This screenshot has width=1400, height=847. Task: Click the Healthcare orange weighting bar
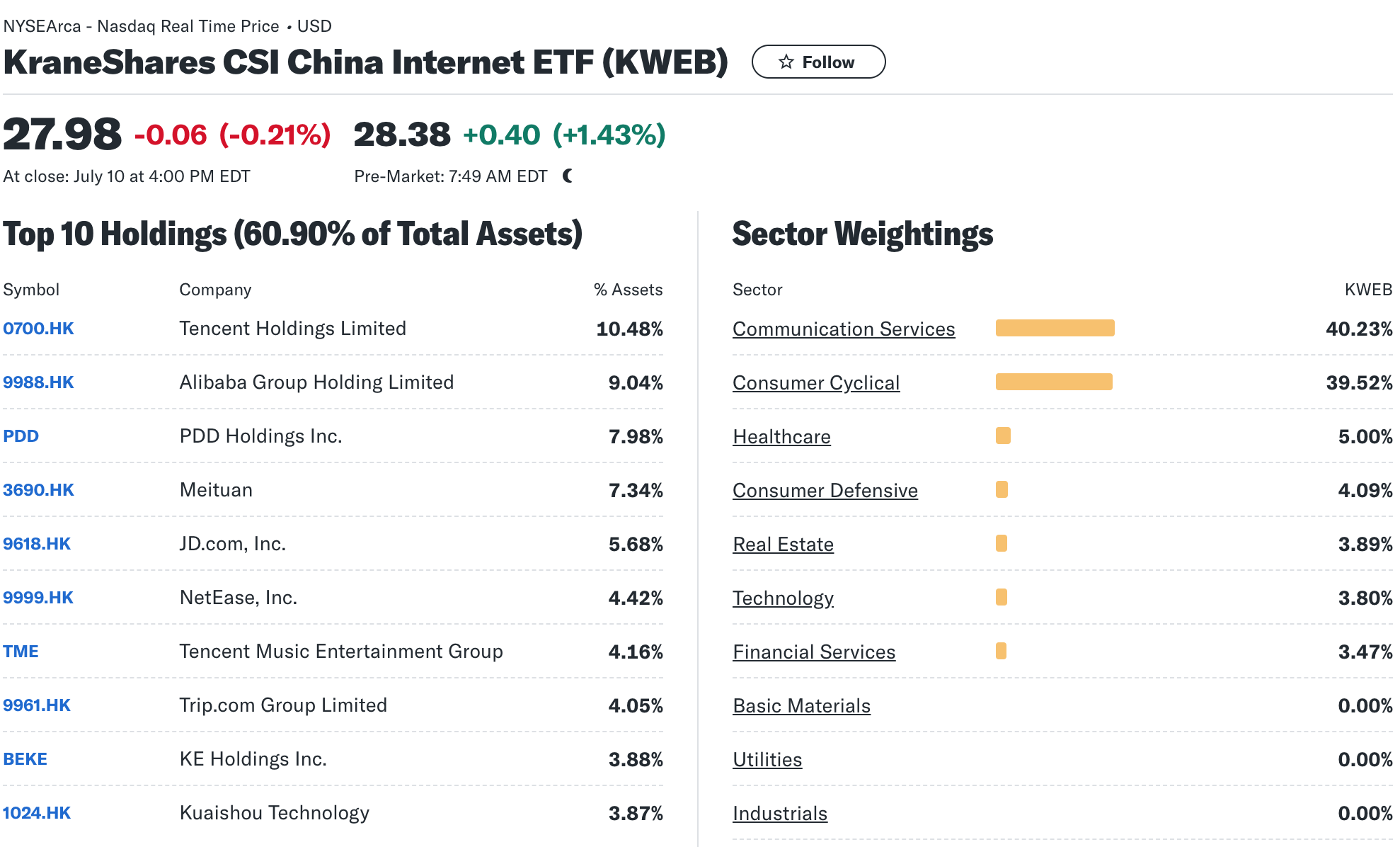pos(1003,436)
